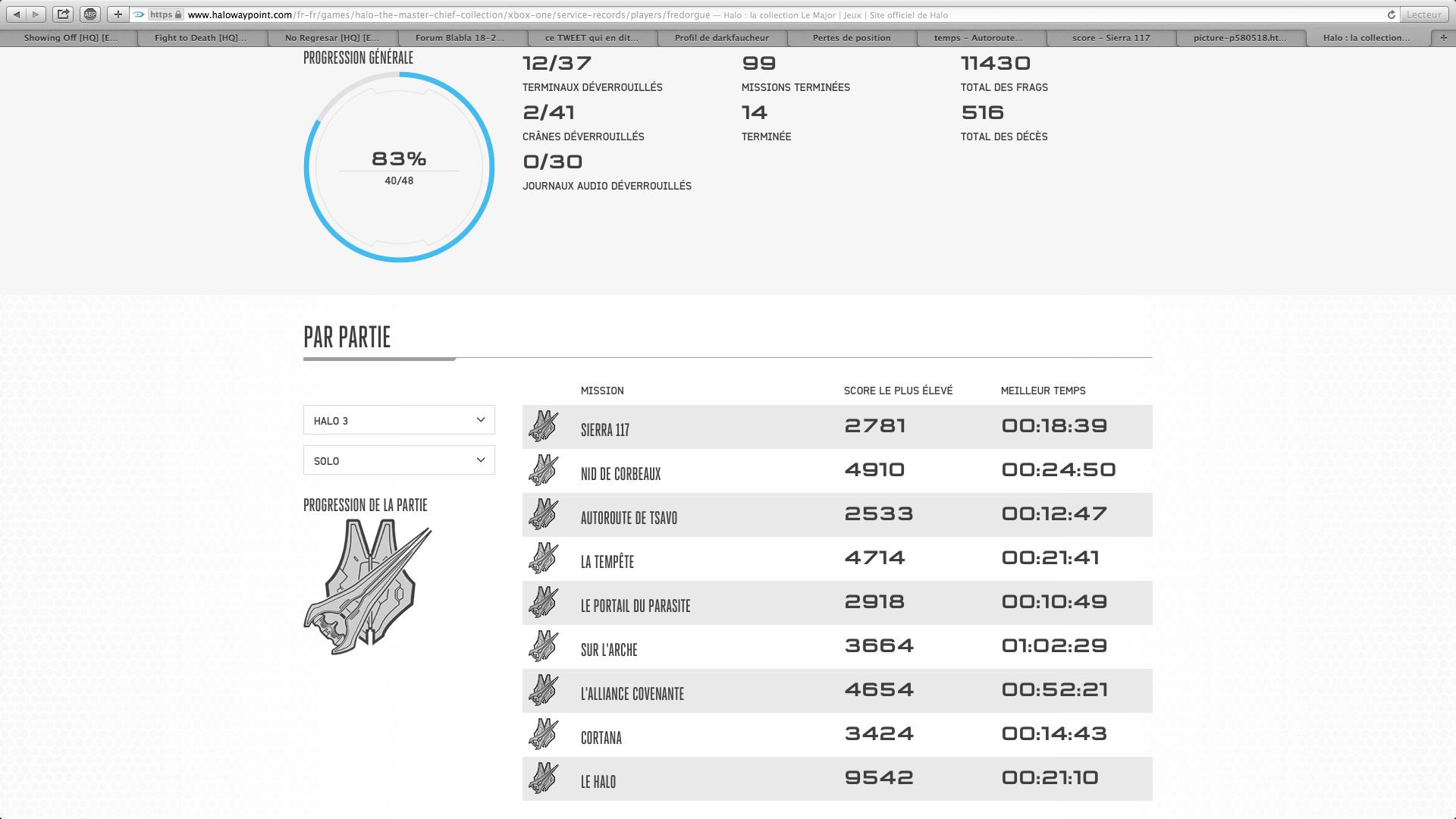Image resolution: width=1456 pixels, height=819 pixels.
Task: Click the plus add bookmark button
Action: (x=118, y=14)
